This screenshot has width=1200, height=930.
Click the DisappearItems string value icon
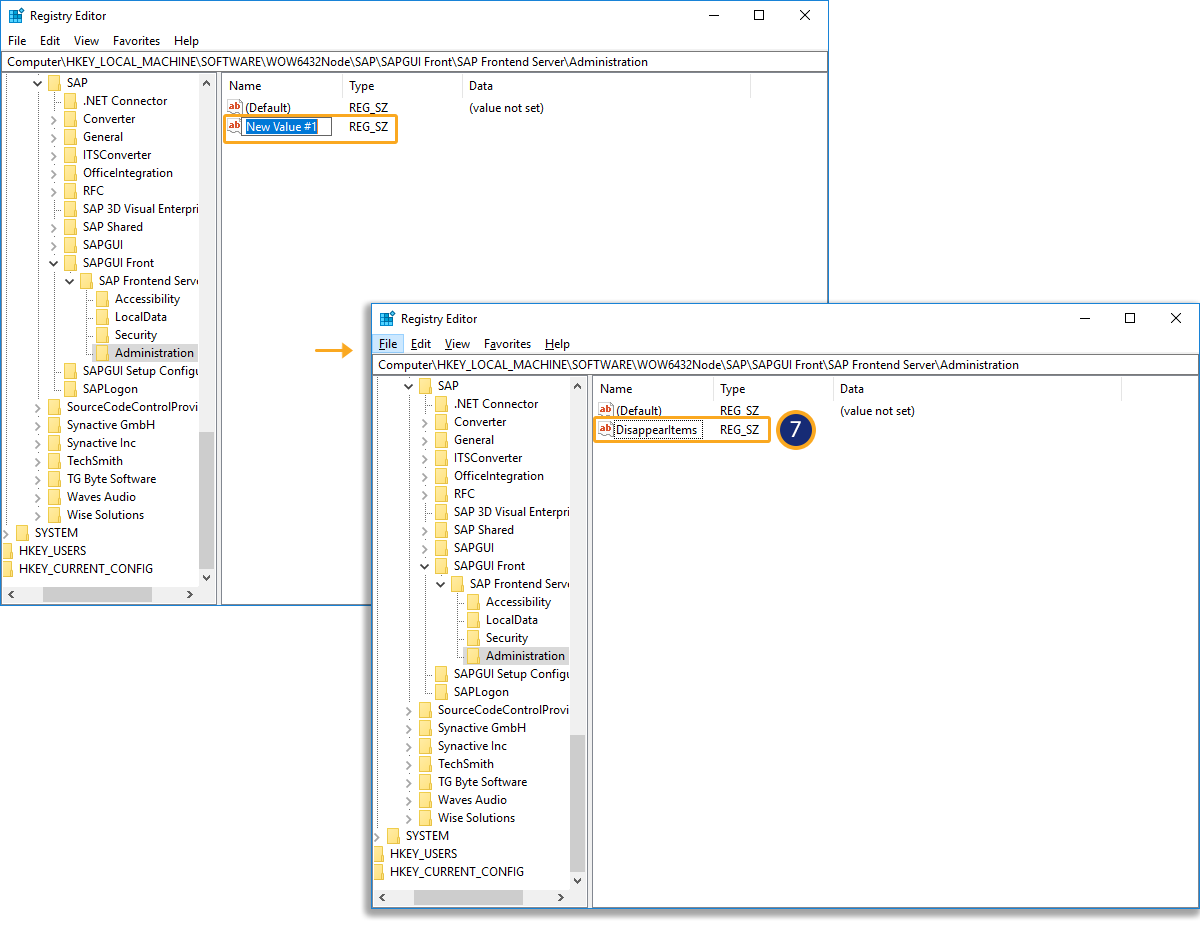pos(605,430)
